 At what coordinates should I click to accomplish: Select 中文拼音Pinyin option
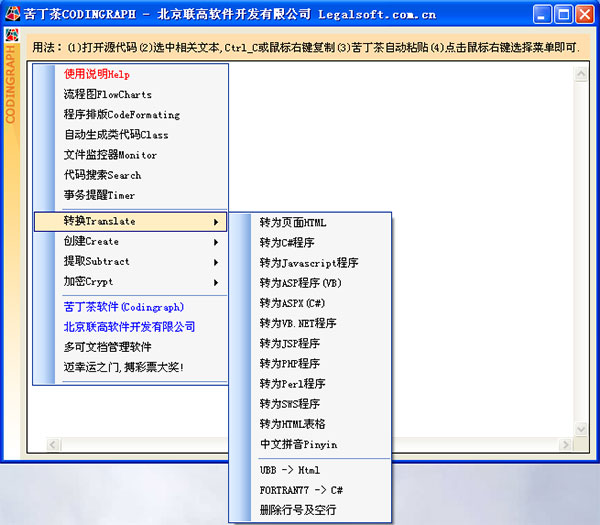pos(310,444)
